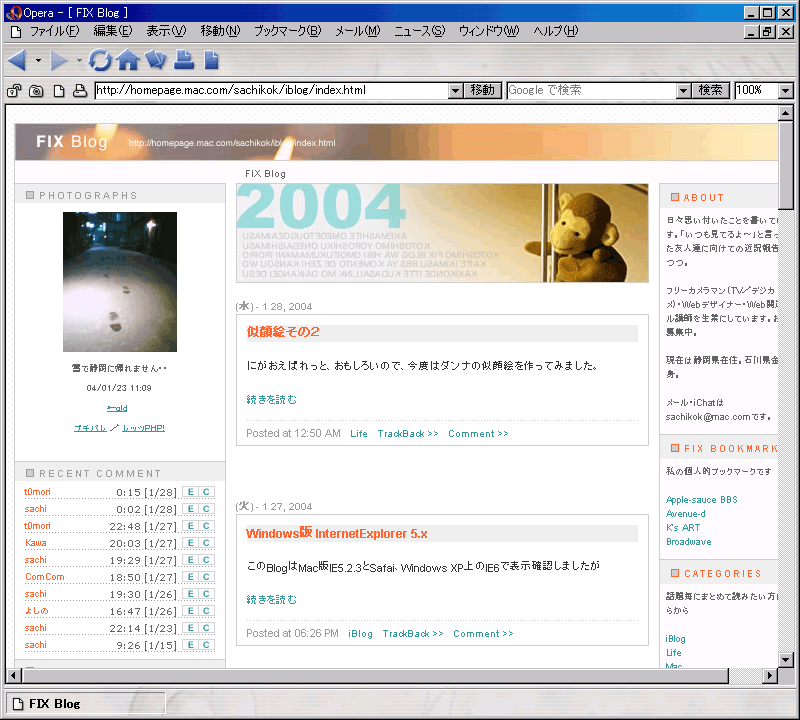Click the E button on the Kawa 20:03 row
Screen dimensions: 800x720
(x=191, y=543)
